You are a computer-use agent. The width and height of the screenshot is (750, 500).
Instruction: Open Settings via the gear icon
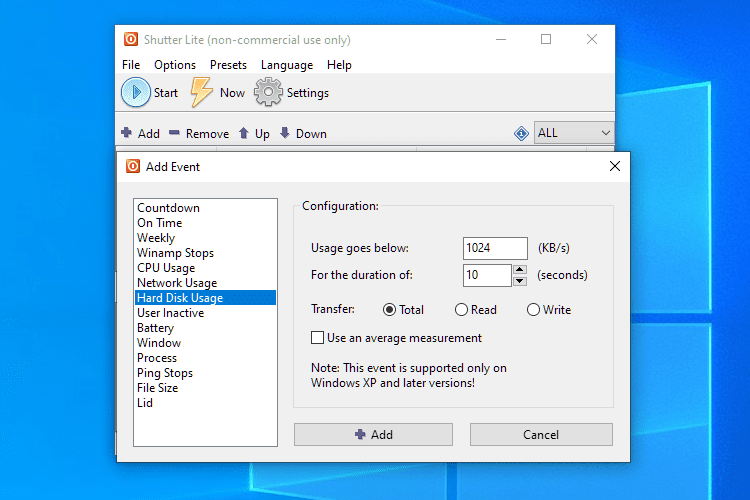point(268,92)
